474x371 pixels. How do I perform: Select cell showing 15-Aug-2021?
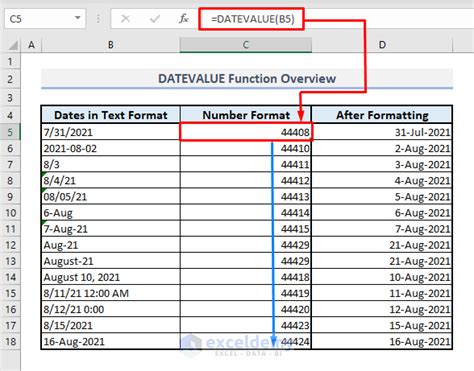click(382, 325)
